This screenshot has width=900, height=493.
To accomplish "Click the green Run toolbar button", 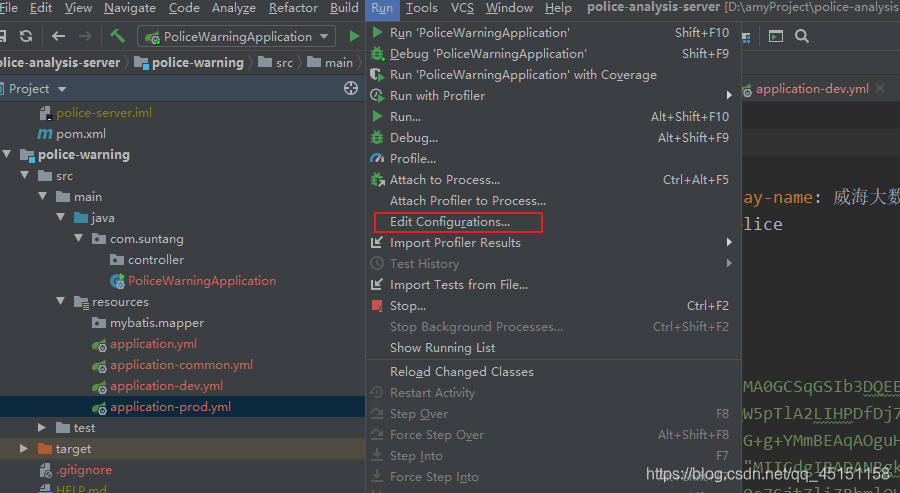I will (x=354, y=36).
